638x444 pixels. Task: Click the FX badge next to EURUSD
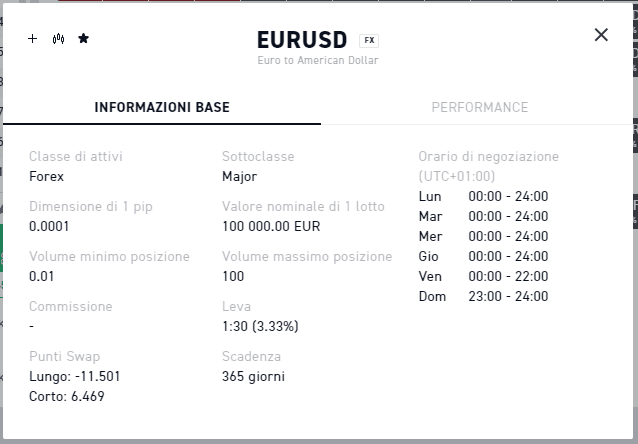[x=369, y=40]
